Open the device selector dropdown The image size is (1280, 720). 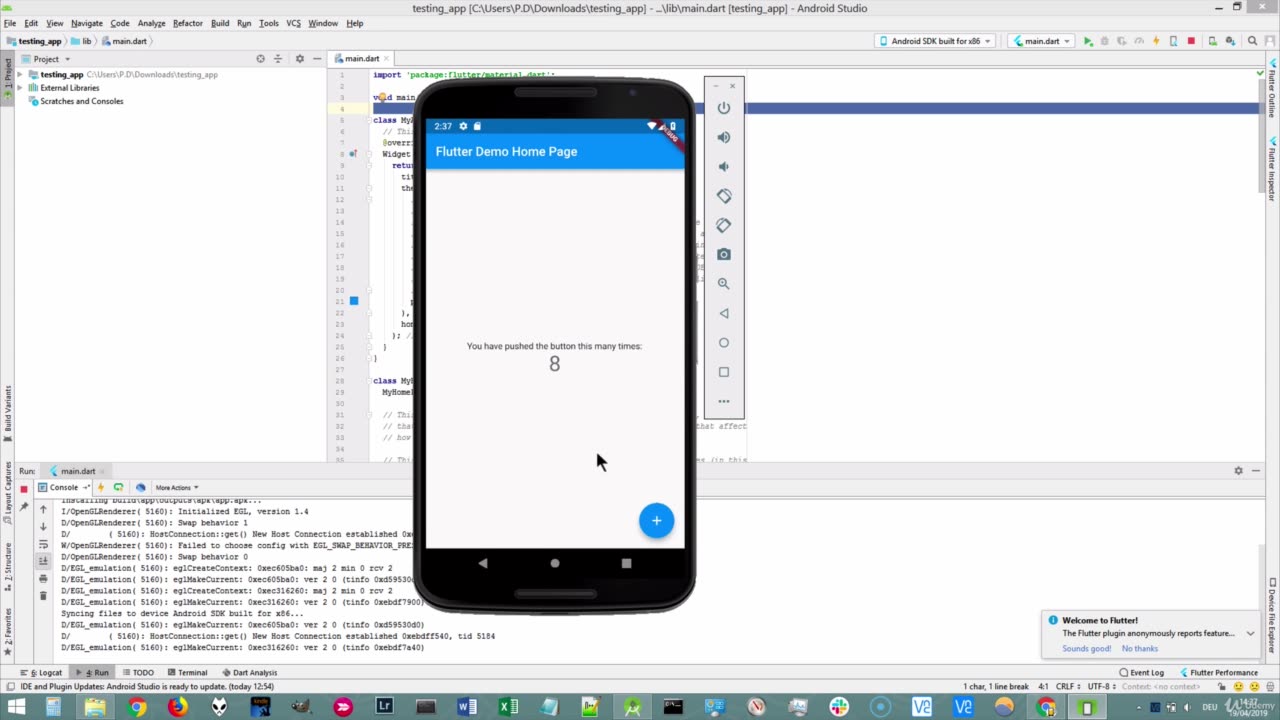coord(934,41)
